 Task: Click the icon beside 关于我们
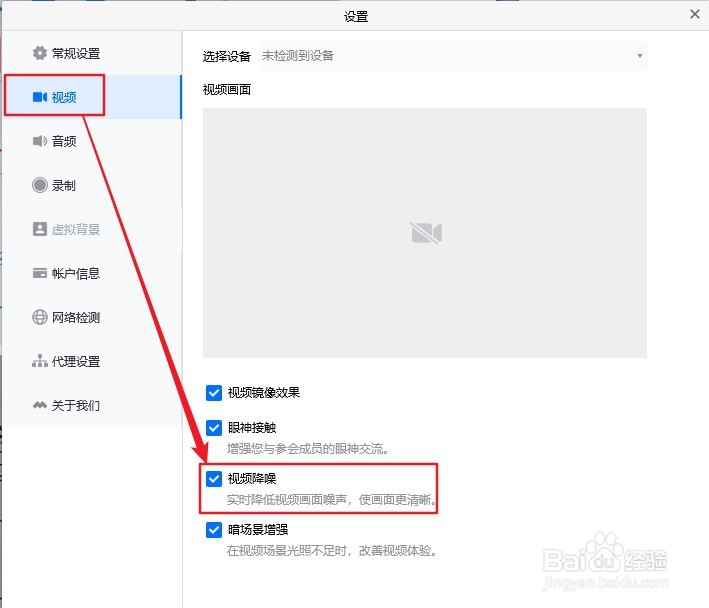pos(40,405)
